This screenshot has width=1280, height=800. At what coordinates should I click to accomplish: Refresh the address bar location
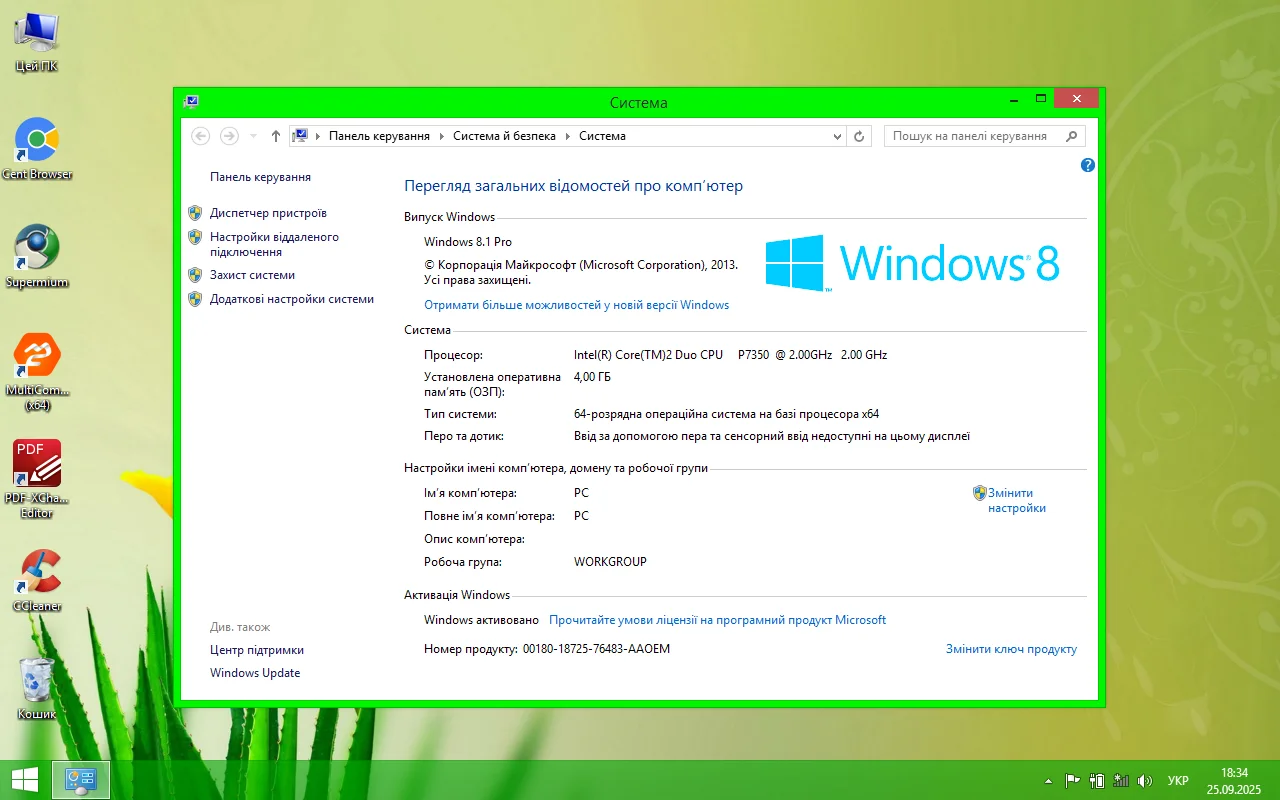pos(860,136)
